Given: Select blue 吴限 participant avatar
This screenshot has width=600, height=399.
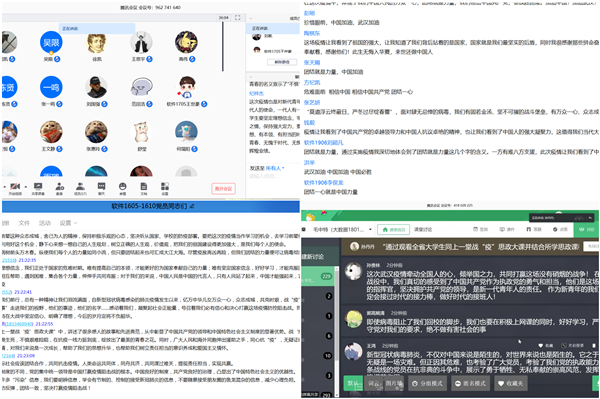Looking at the screenshot, I should point(51,42).
